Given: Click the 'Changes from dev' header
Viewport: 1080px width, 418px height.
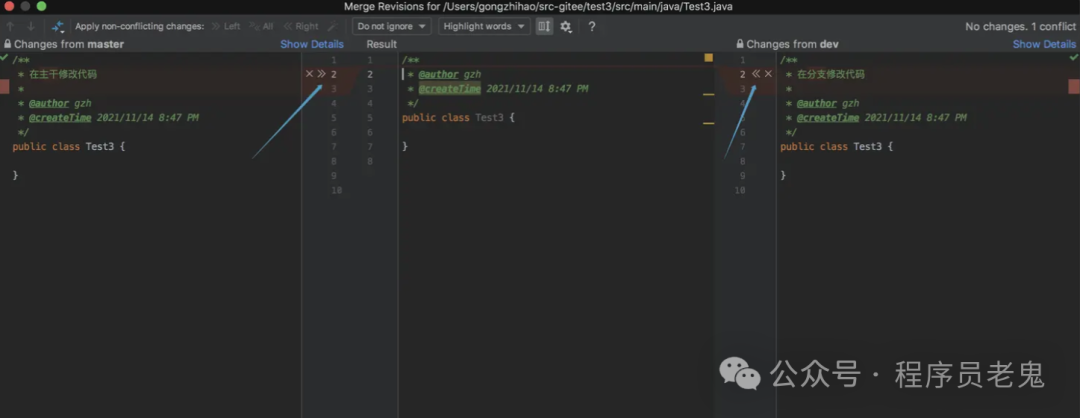Looking at the screenshot, I should (x=793, y=44).
